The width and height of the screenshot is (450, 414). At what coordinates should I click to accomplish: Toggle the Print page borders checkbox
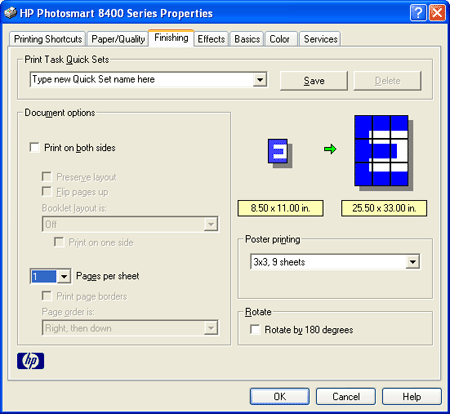point(47,296)
